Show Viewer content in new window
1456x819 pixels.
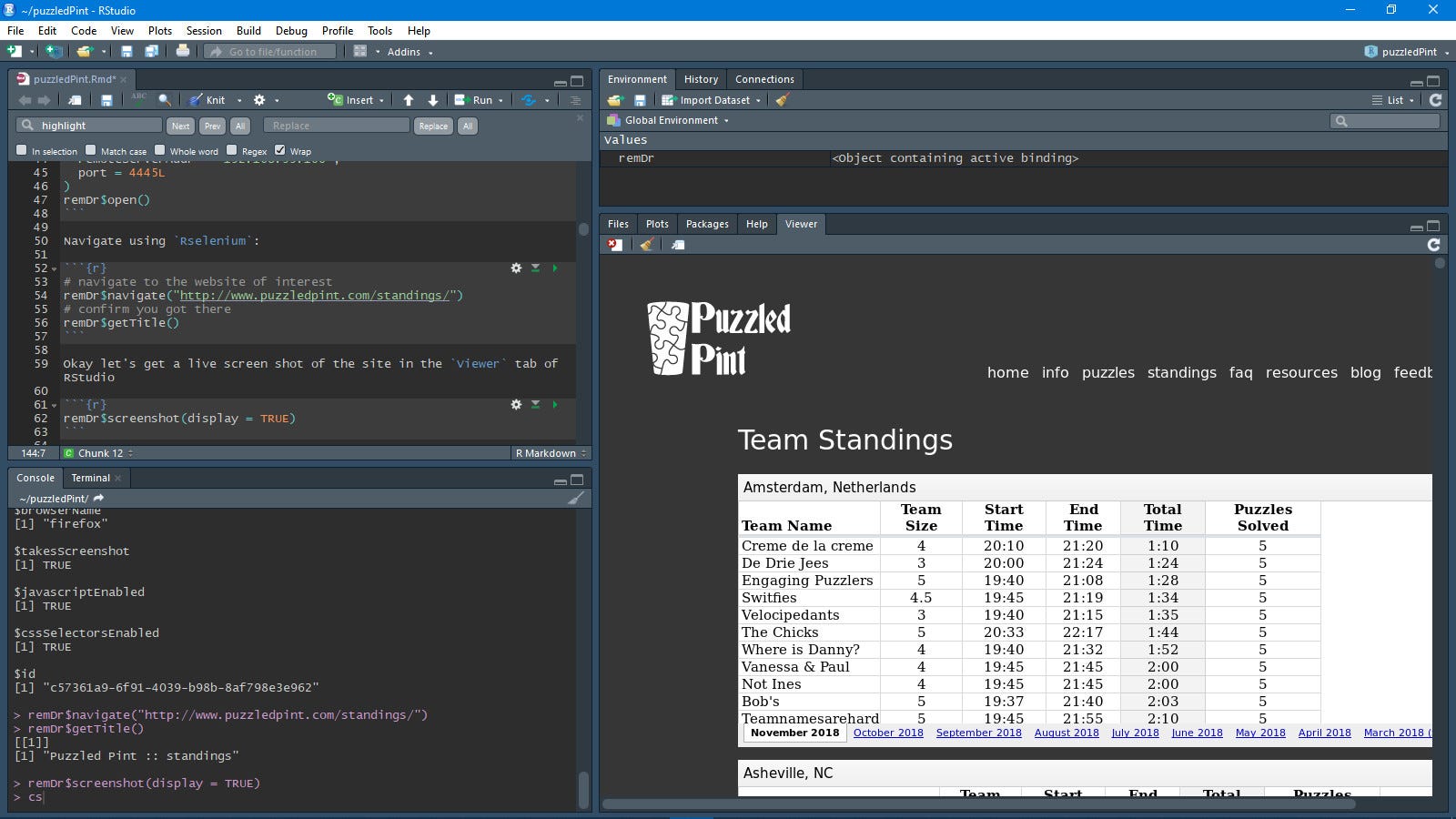point(678,245)
